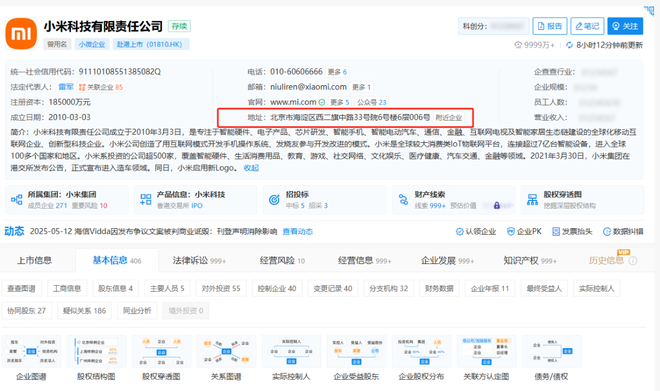Click the Xiaomi MI company logo
The image size is (660, 391).
click(21, 34)
